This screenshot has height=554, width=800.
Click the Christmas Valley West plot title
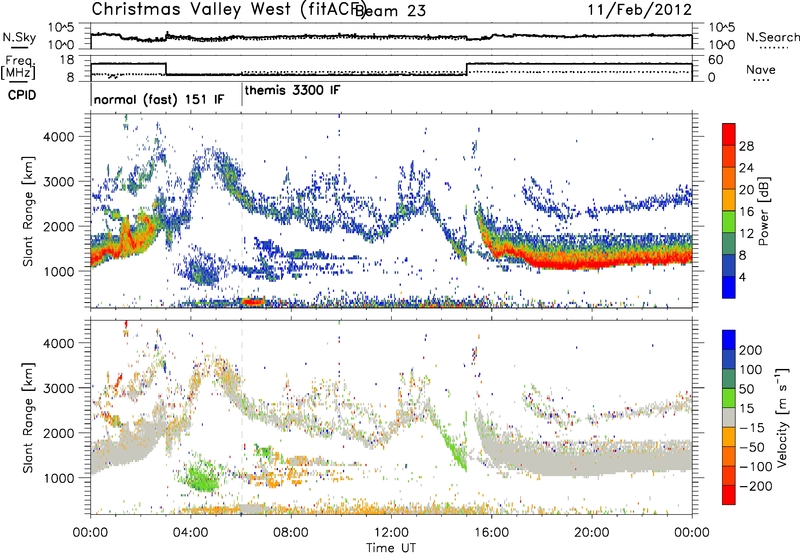[x=228, y=9]
